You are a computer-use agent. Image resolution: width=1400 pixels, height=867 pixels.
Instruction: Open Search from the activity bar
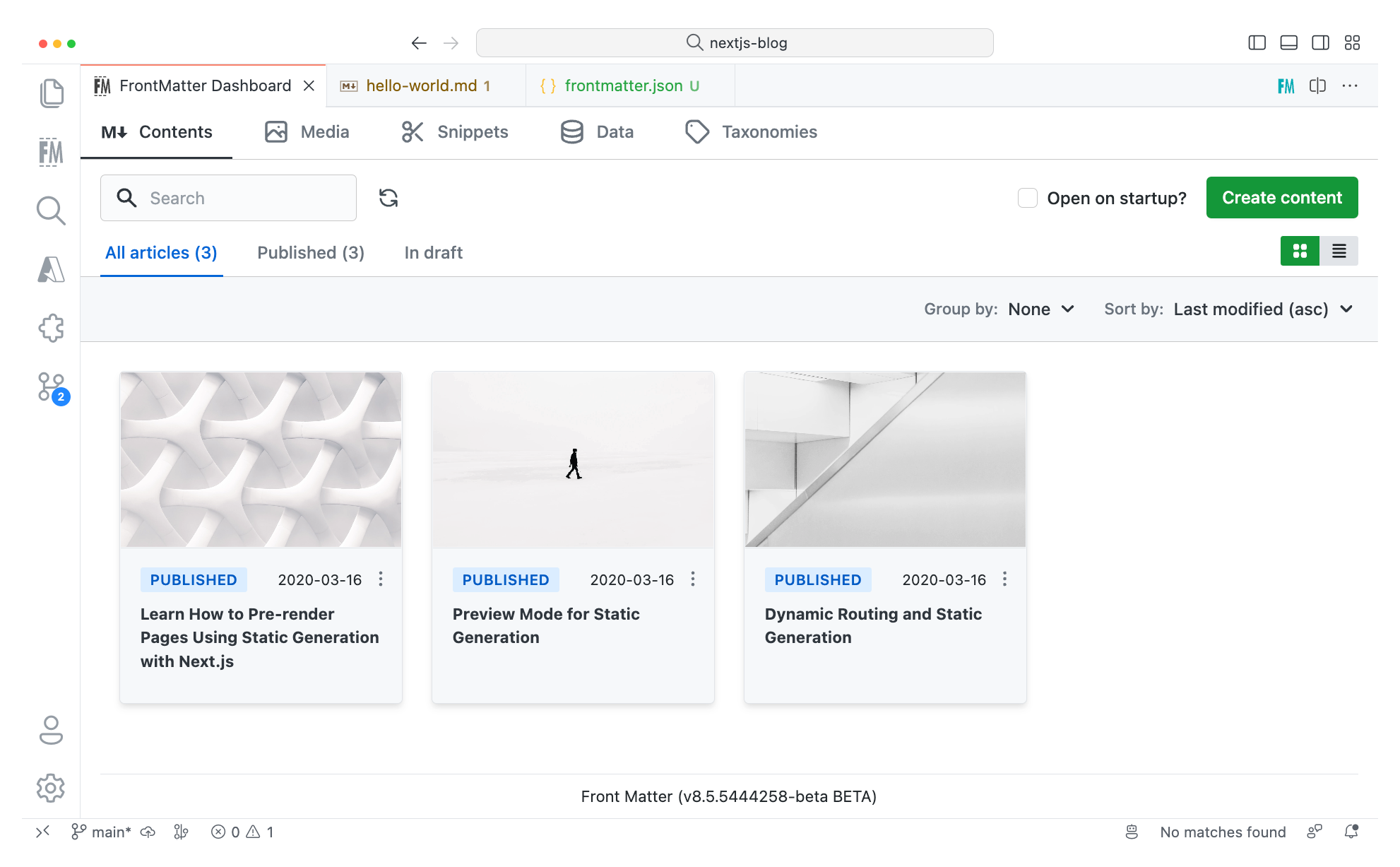(51, 210)
